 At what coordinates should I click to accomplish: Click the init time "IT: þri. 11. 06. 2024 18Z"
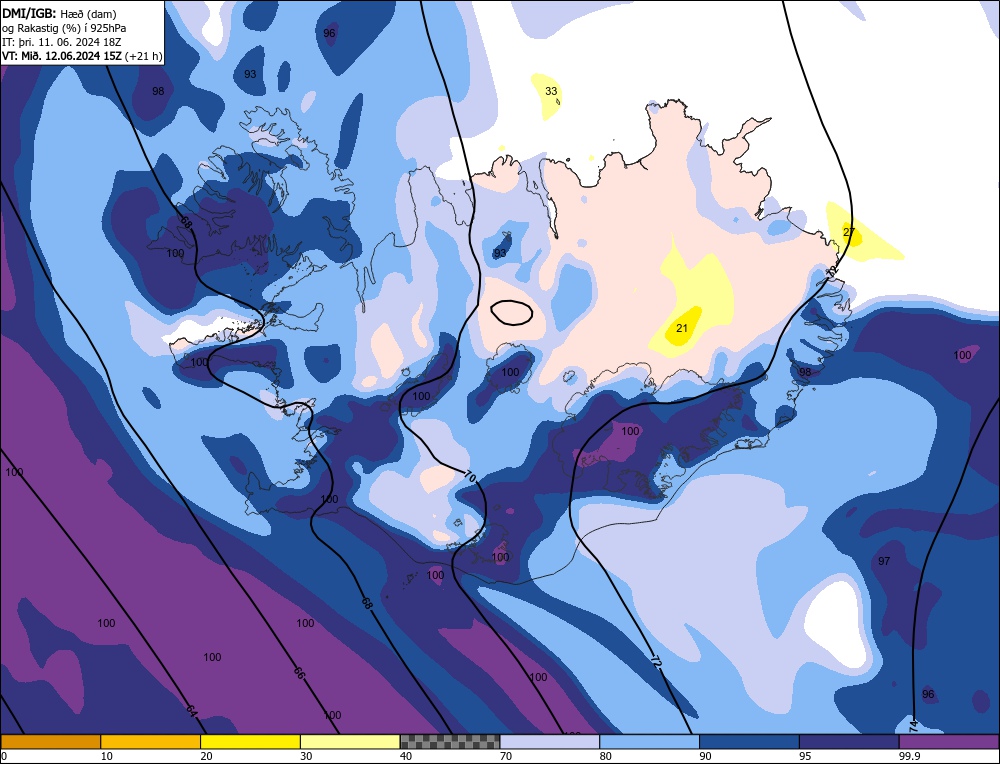click(x=61, y=42)
